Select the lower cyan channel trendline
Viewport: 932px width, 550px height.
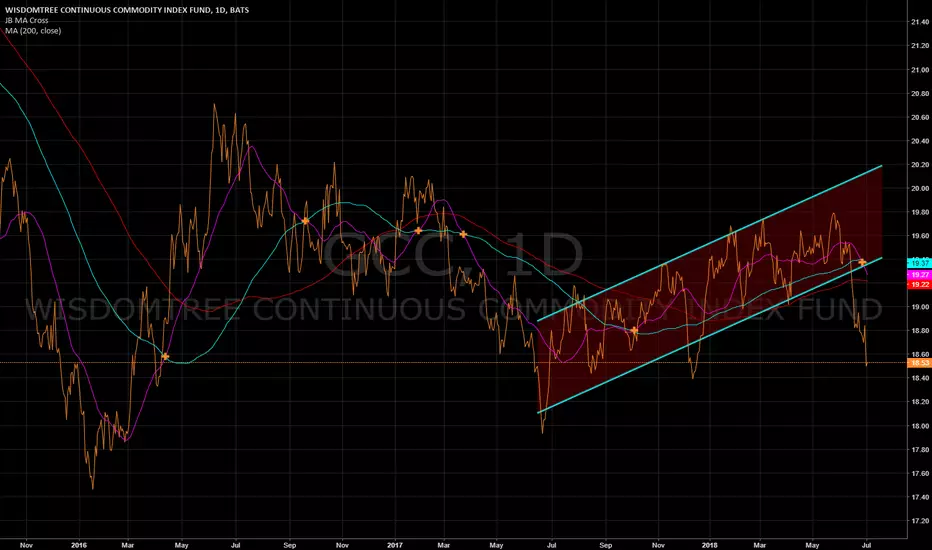tap(710, 335)
